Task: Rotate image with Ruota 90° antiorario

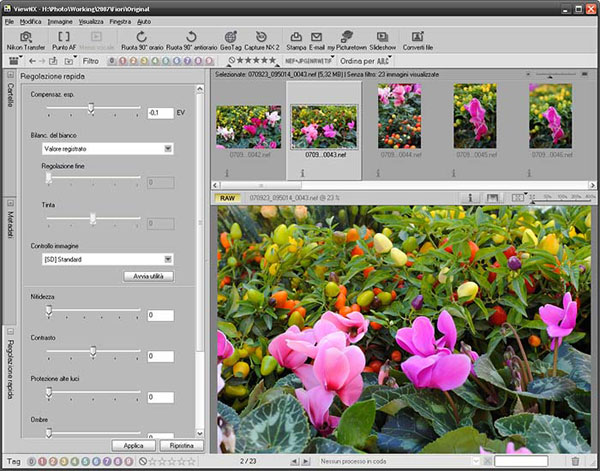Action: pos(191,41)
